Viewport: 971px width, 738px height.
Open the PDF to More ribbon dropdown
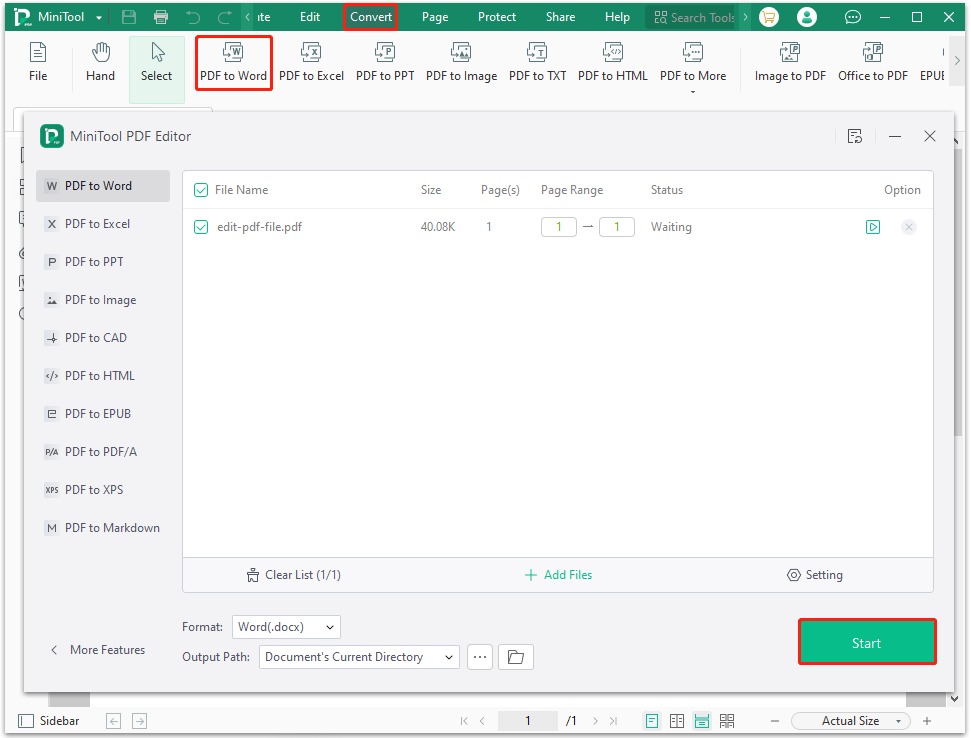tap(692, 66)
